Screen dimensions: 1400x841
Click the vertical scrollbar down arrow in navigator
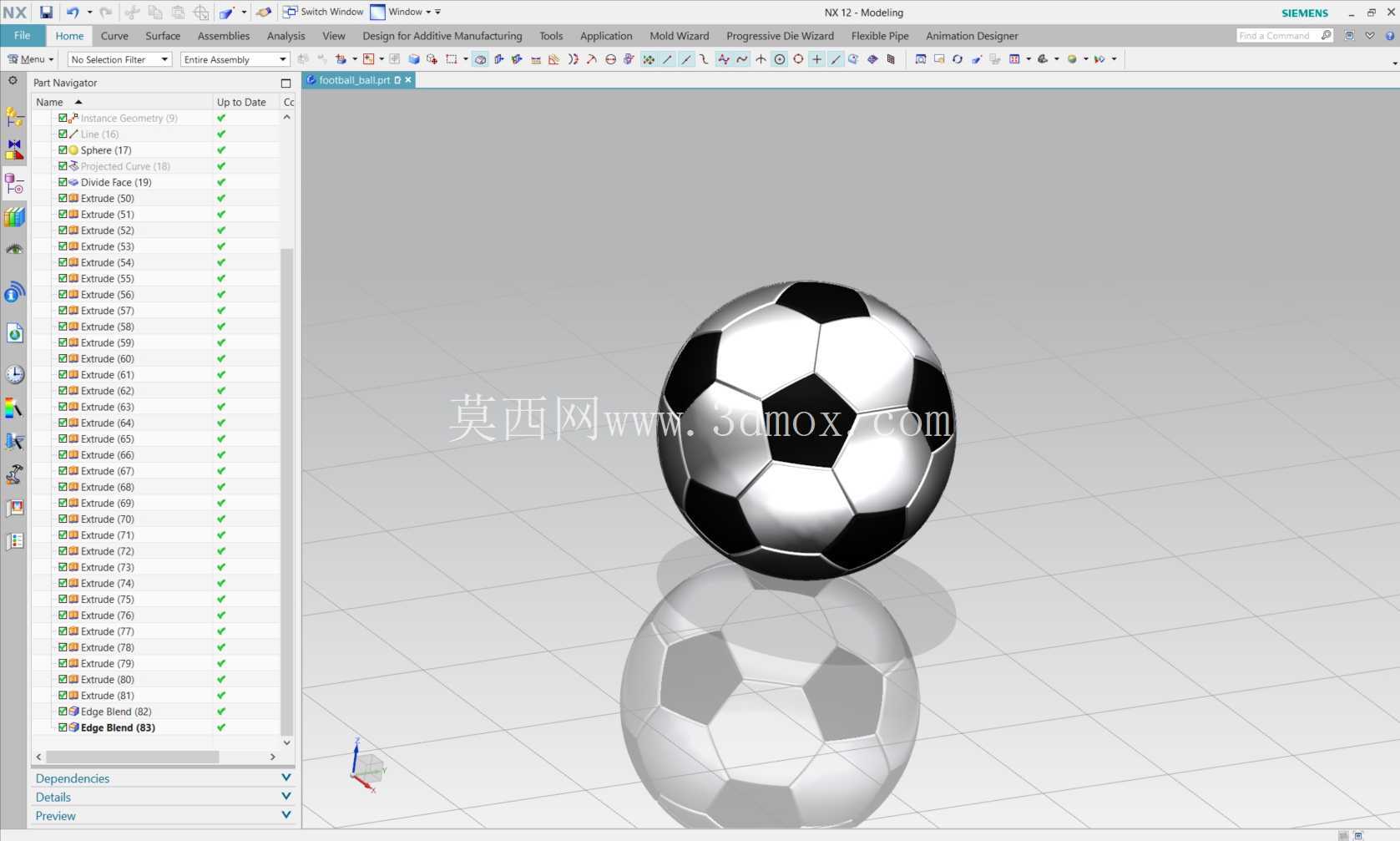point(287,742)
